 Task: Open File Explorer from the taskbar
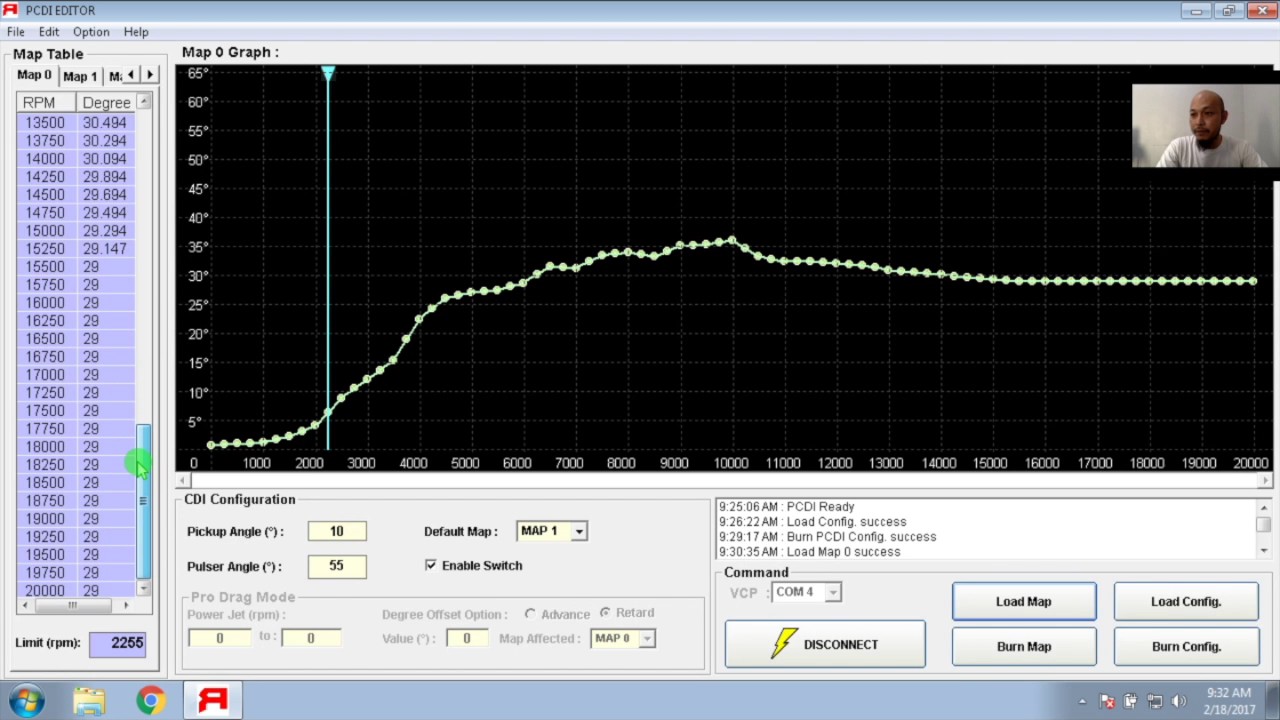coord(89,700)
